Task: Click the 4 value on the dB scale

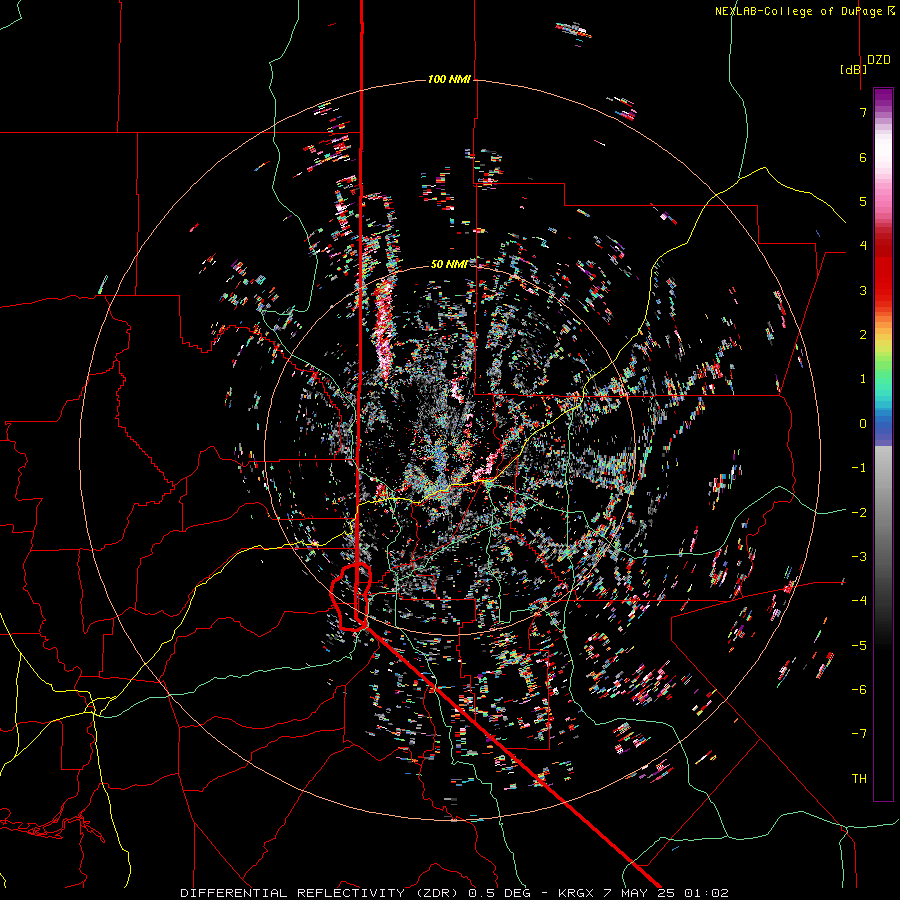Action: (863, 246)
